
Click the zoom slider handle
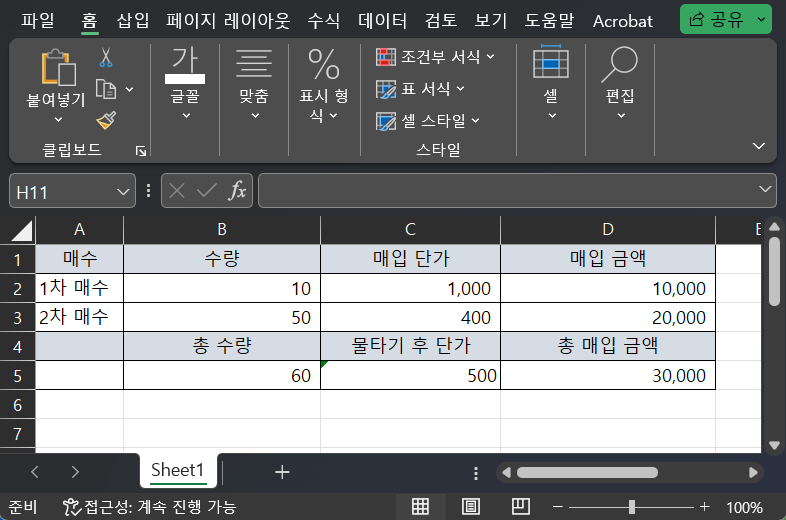pyautogui.click(x=632, y=507)
